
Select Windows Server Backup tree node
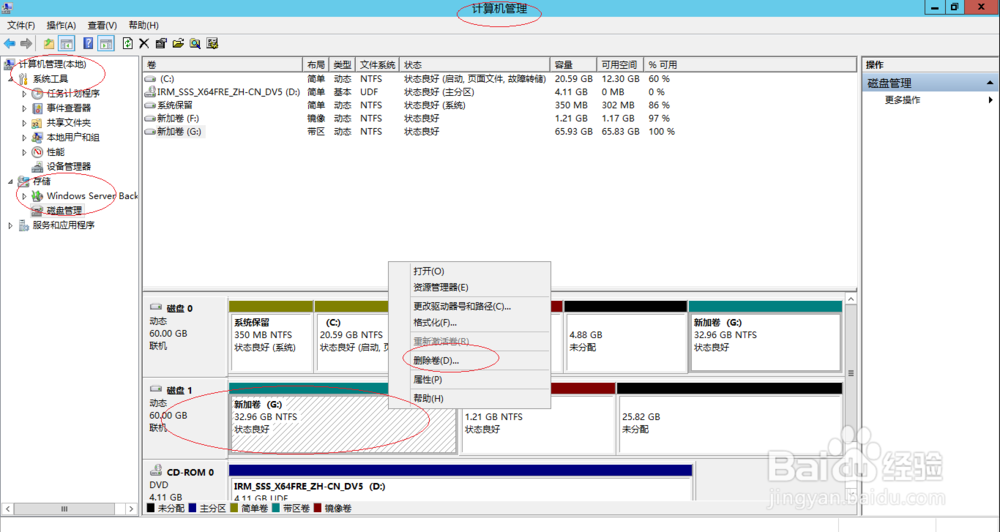(92, 196)
